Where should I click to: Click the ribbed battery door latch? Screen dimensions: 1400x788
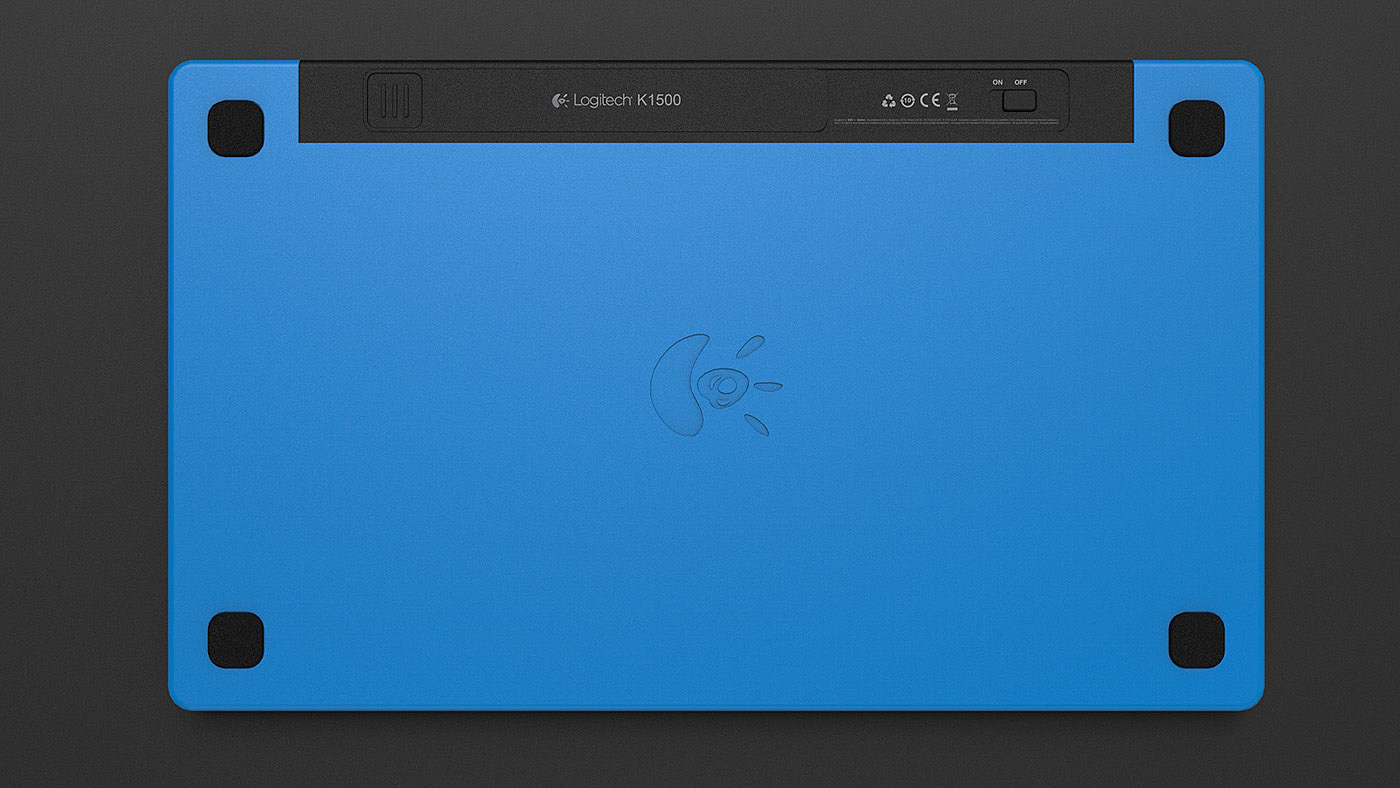[395, 100]
